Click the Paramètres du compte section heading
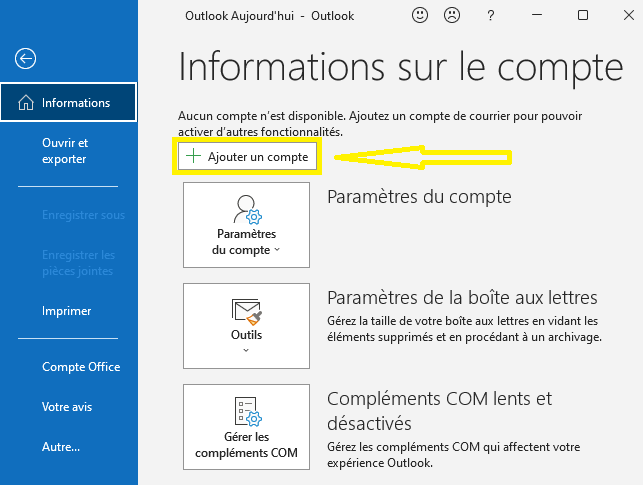 (x=419, y=197)
